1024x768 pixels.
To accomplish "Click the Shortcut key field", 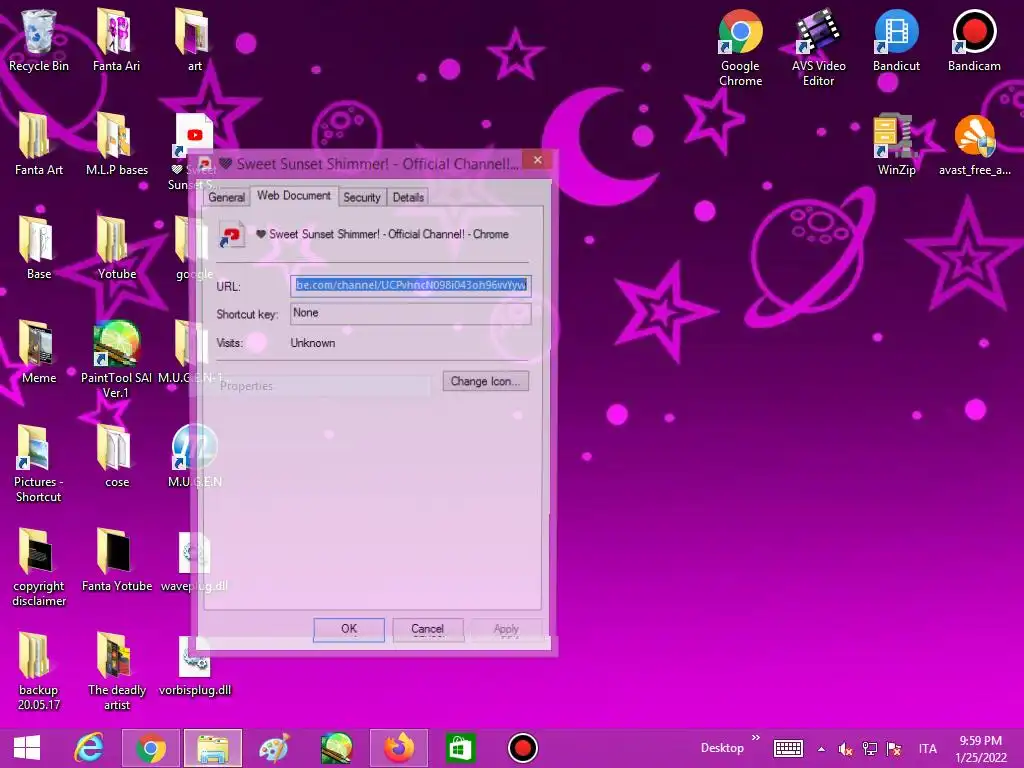I will coord(411,313).
